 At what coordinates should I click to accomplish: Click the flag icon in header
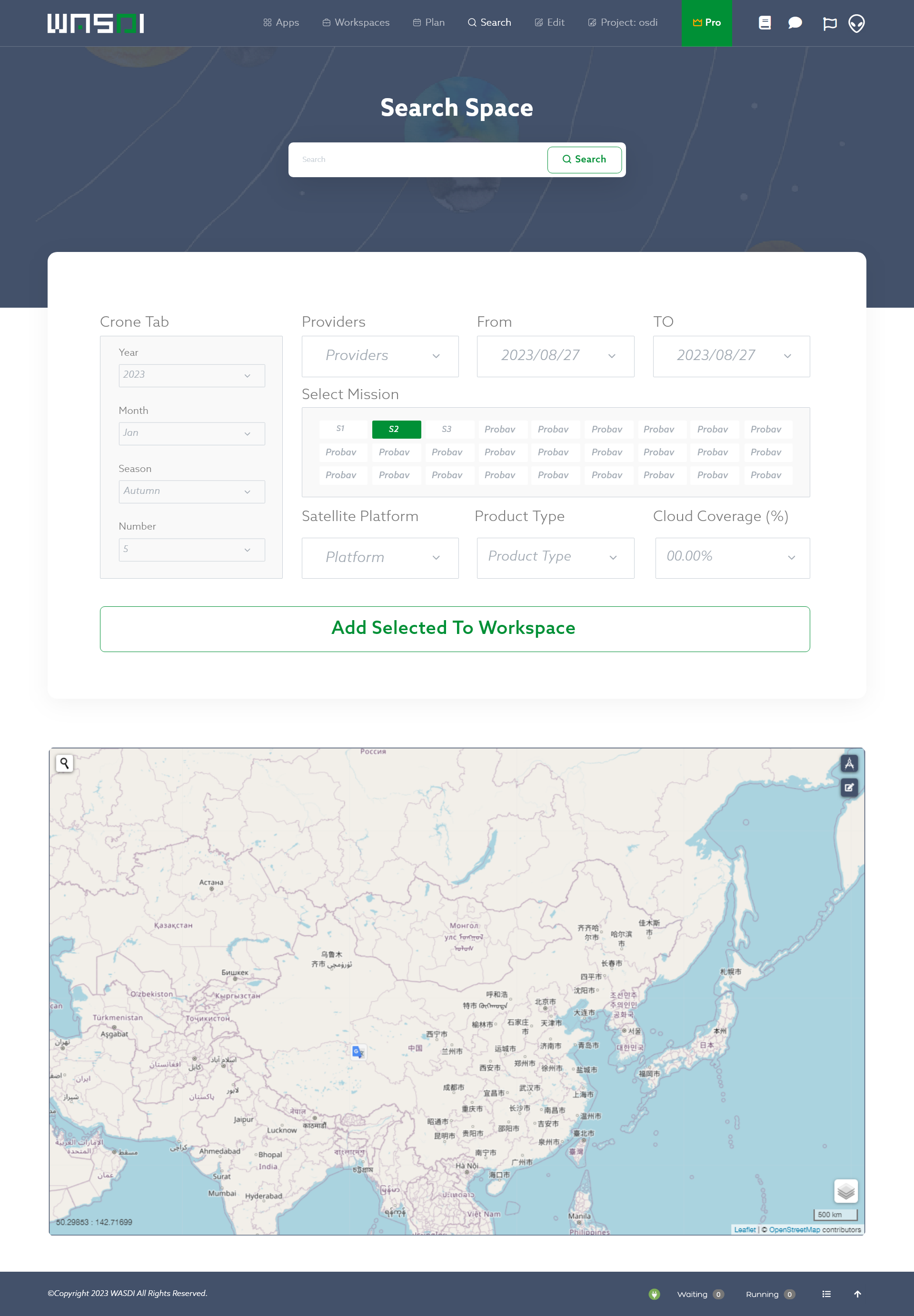829,23
